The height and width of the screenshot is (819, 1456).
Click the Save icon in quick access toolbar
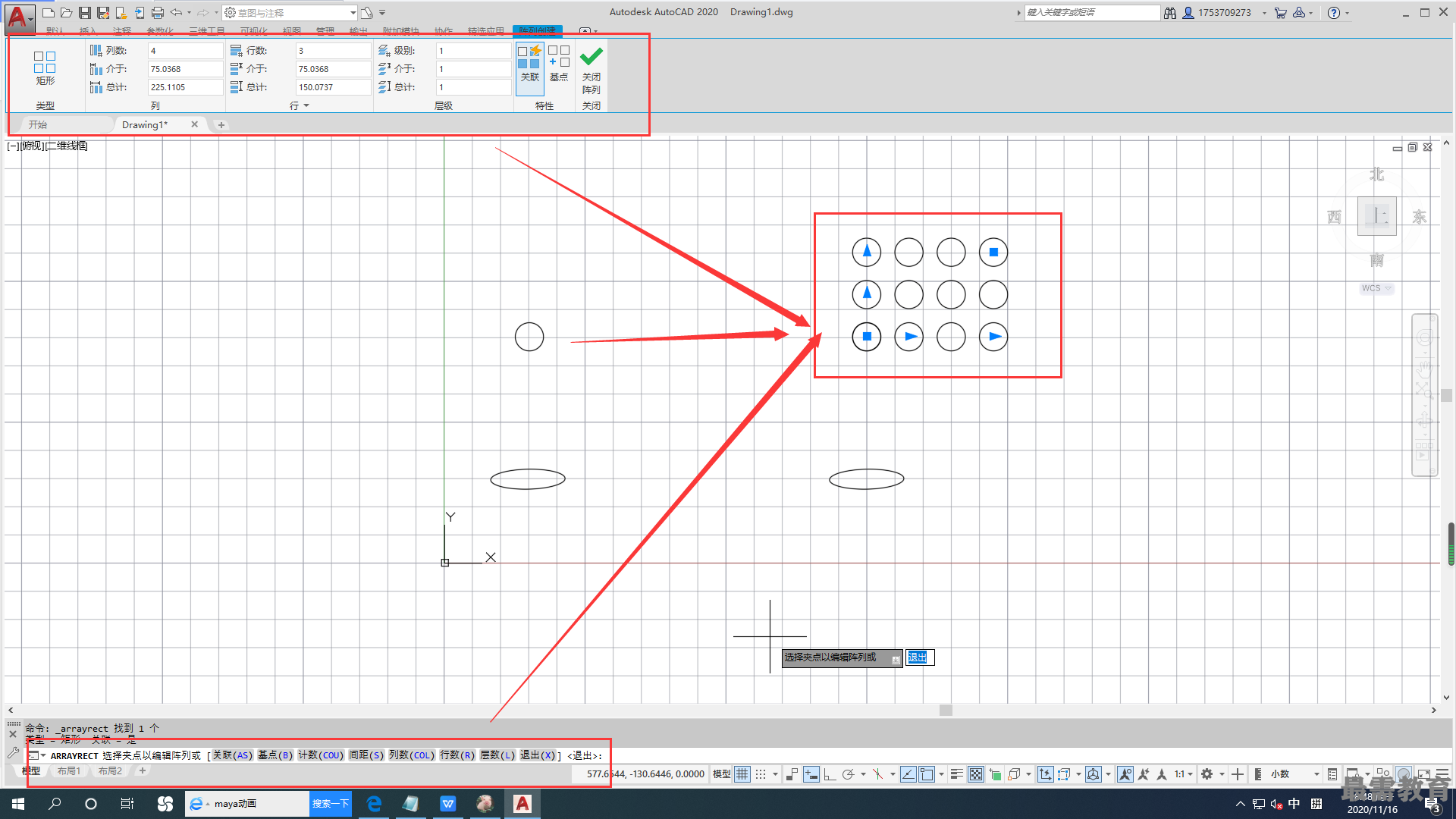click(x=85, y=13)
